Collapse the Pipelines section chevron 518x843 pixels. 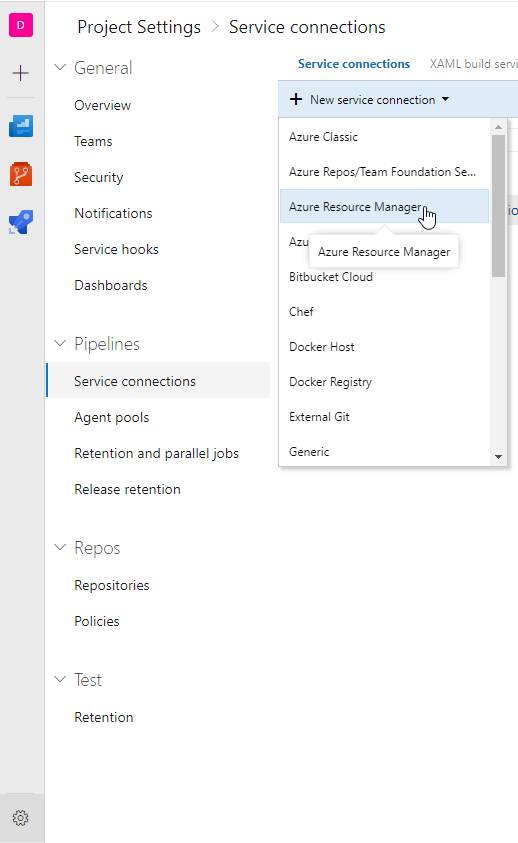60,344
